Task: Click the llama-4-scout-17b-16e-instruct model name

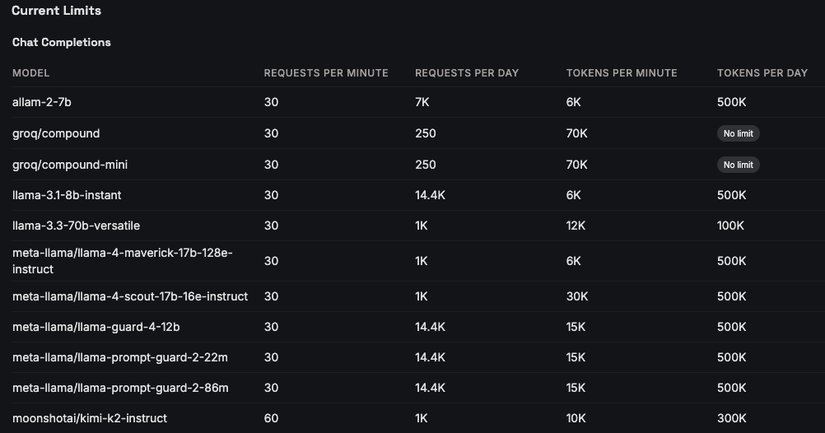Action: pos(130,297)
